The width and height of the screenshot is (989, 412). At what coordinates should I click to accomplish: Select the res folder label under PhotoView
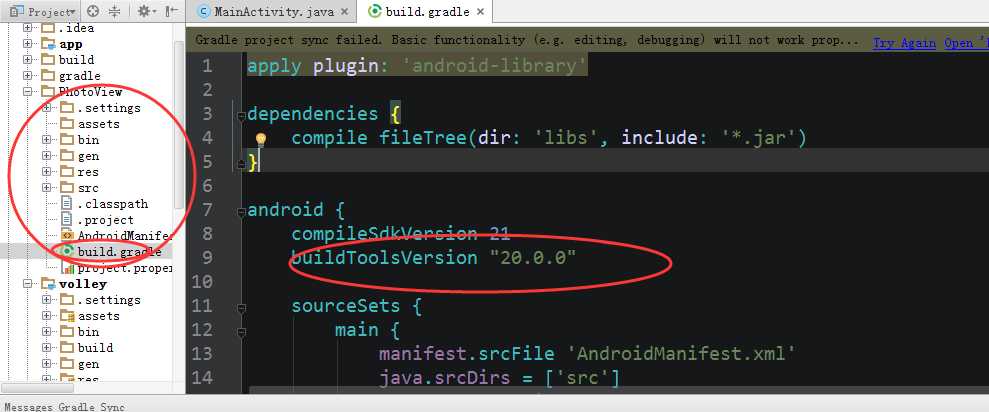pos(88,172)
